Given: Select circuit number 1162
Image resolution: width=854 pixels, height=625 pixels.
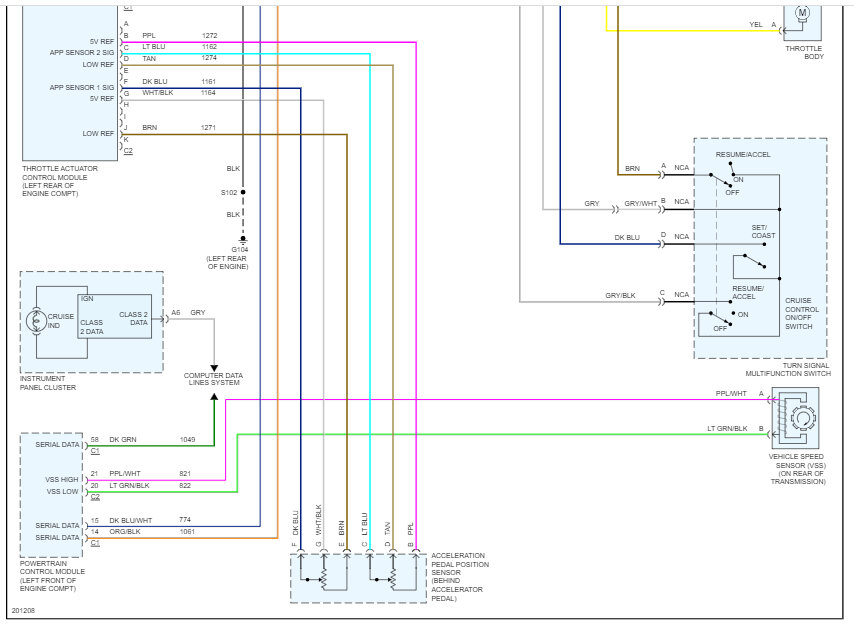Looking at the screenshot, I should click(x=209, y=47).
